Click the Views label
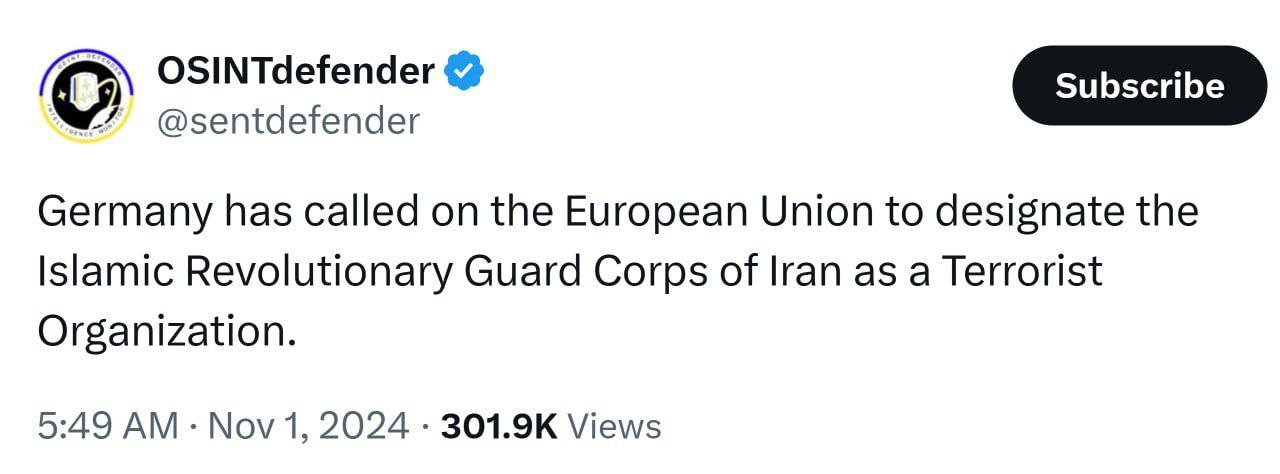Screen dimensions: 1280x474 pyautogui.click(x=615, y=427)
